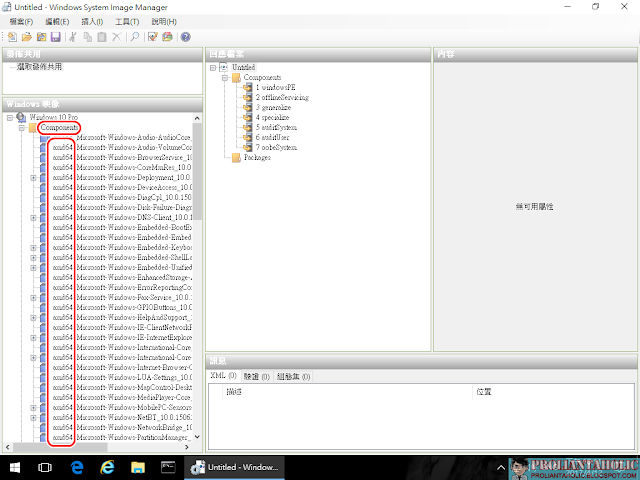
Task: Click Windows image vertical scrollbar up arrow
Action: click(x=197, y=118)
